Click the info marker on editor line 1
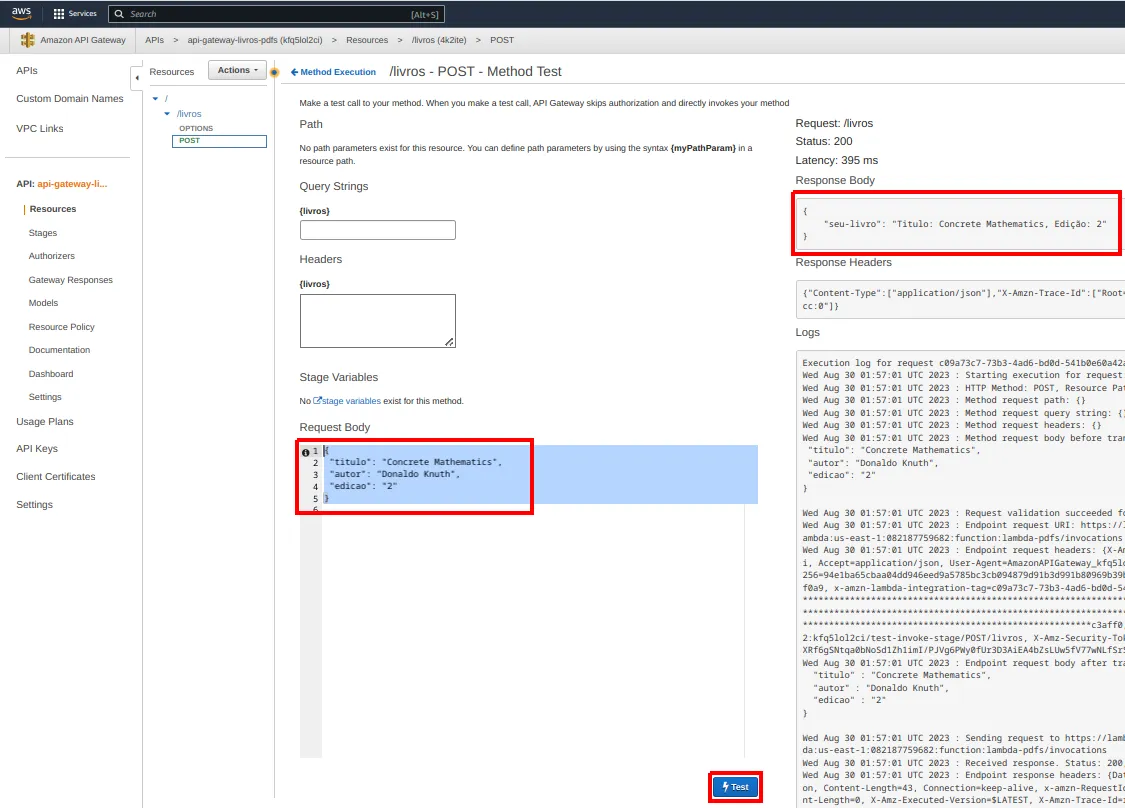Image resolution: width=1125 pixels, height=808 pixels. (x=306, y=452)
